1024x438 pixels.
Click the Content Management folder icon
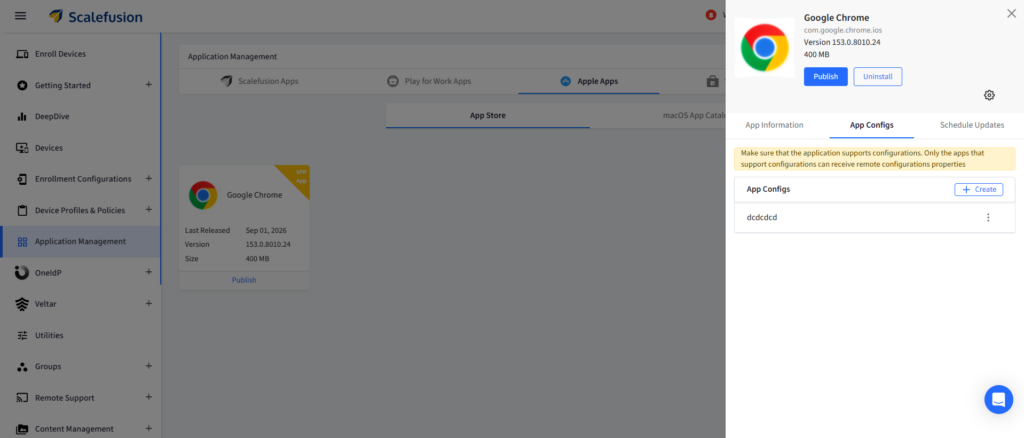coord(22,429)
